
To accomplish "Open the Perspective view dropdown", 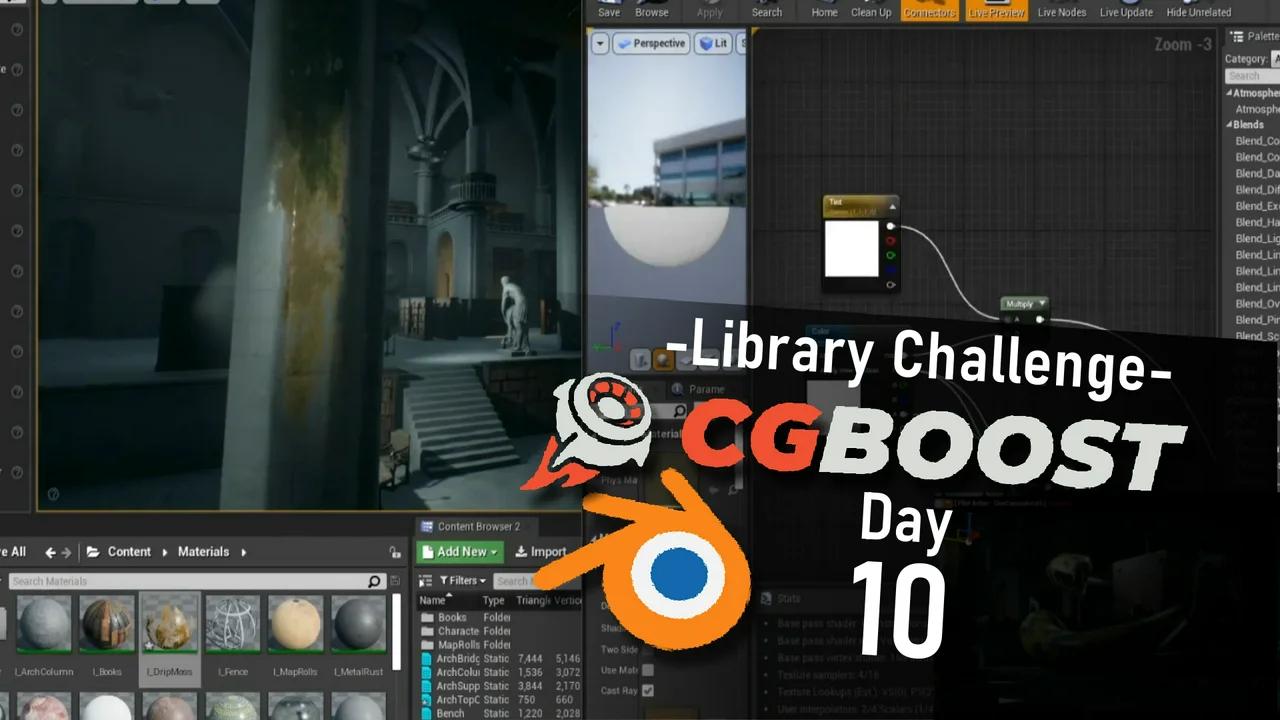I will [x=651, y=43].
